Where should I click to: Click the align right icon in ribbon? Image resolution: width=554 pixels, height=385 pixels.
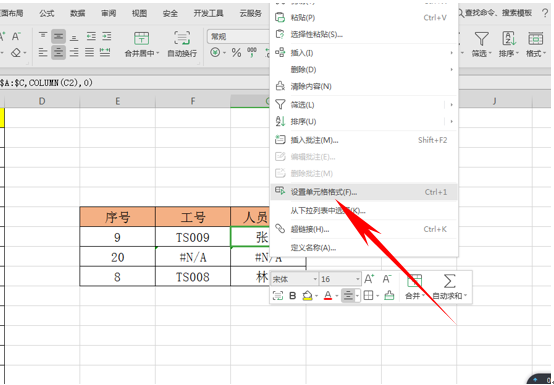pos(74,53)
